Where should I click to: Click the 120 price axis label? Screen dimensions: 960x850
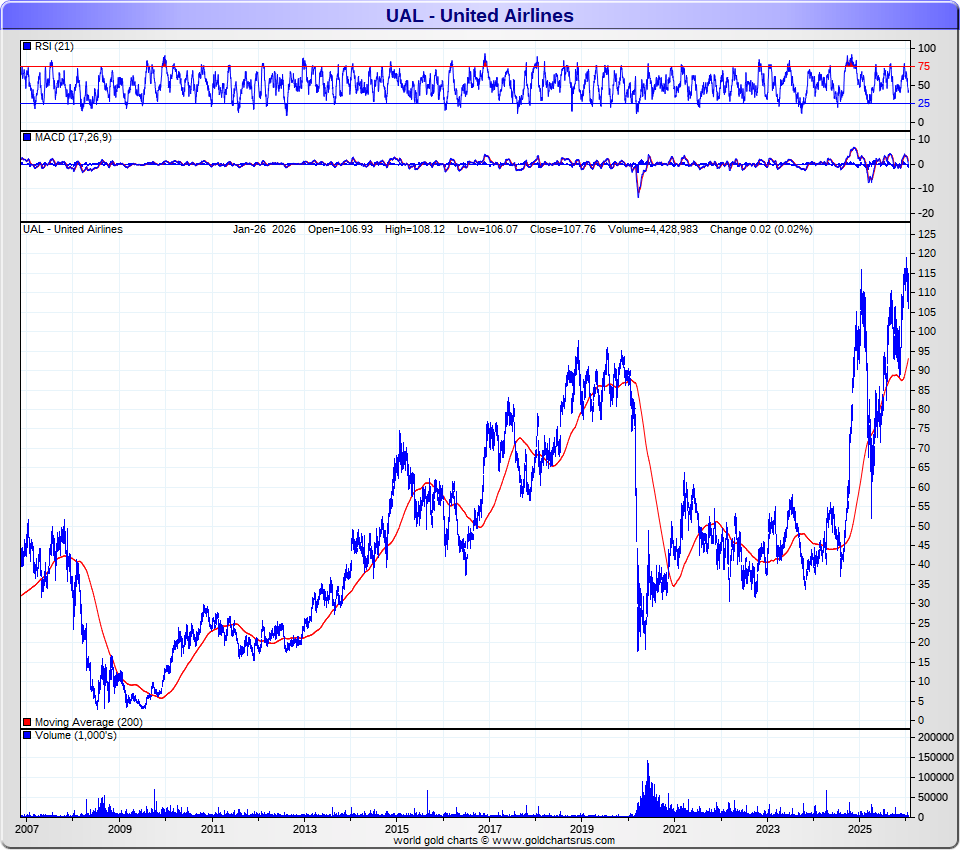[927, 253]
